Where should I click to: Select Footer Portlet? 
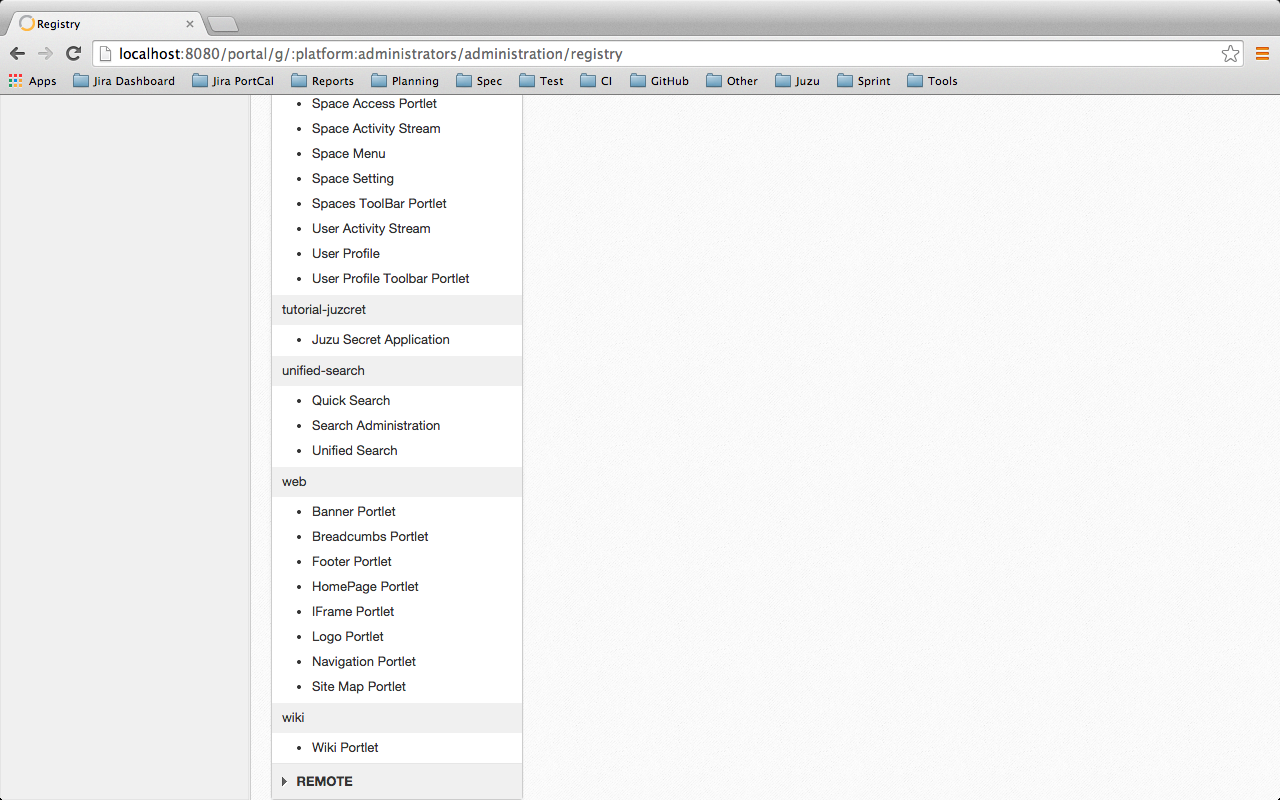352,562
